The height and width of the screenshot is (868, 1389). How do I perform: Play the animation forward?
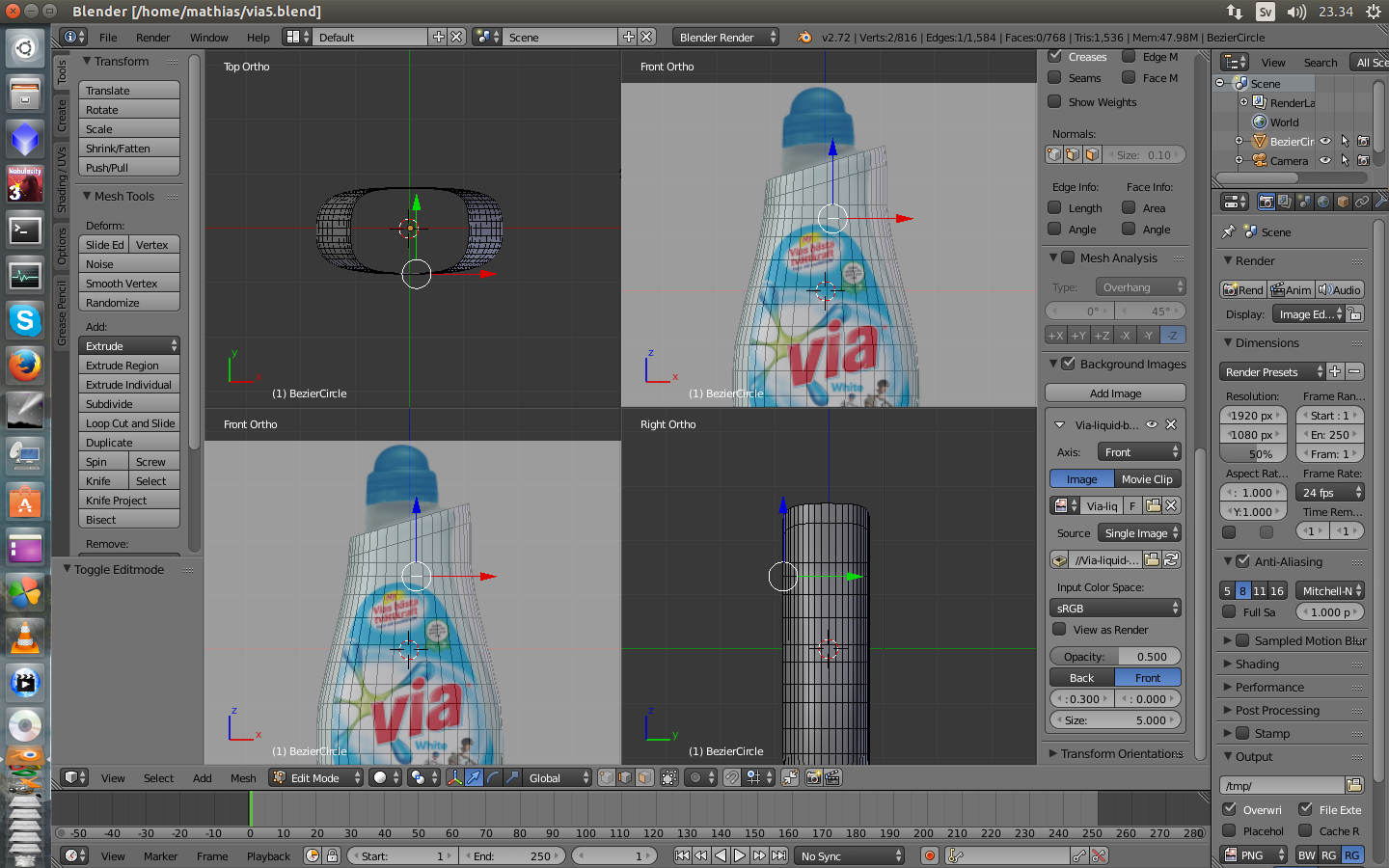(740, 855)
